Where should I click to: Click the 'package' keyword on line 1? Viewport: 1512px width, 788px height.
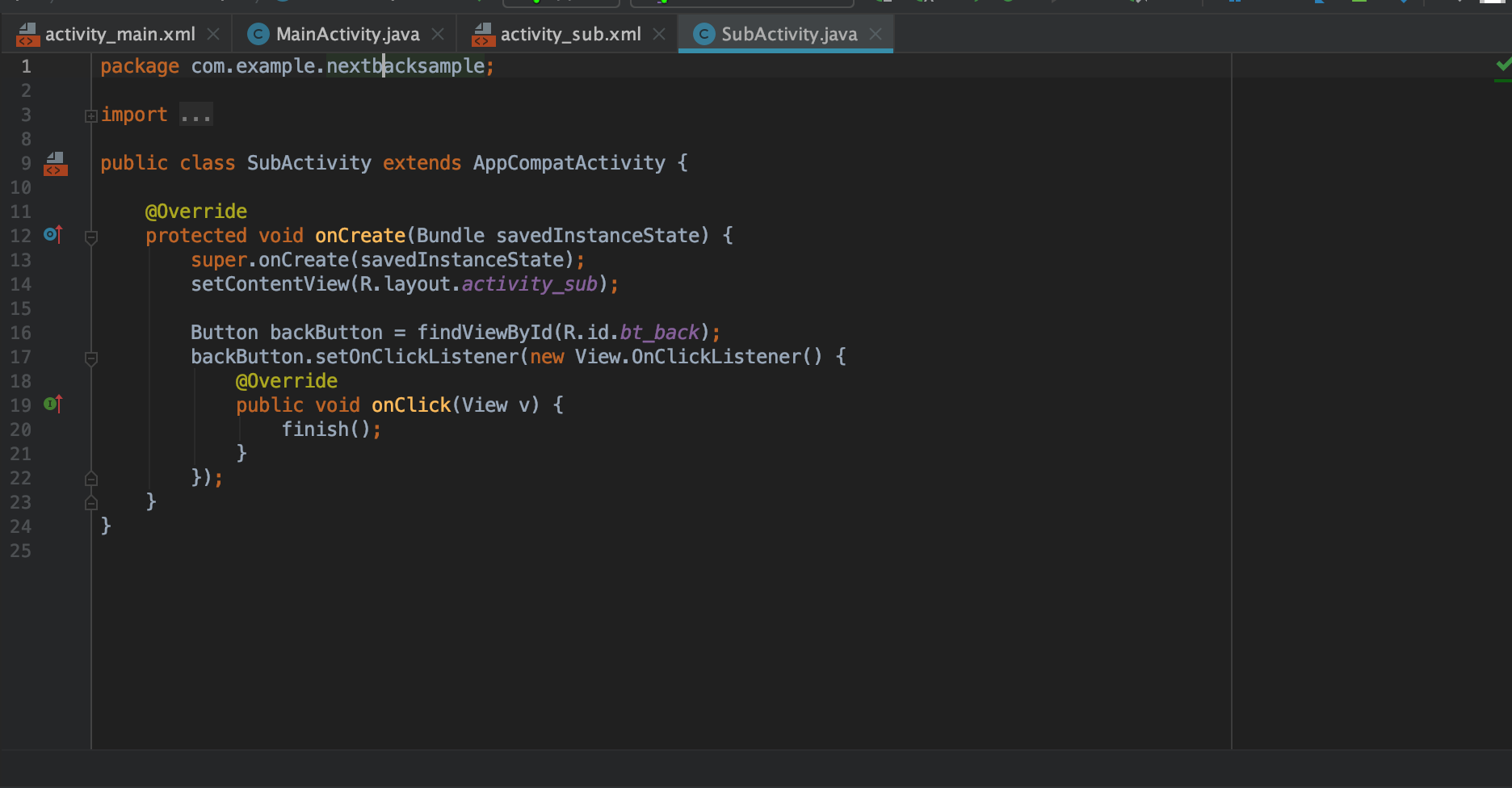coord(140,66)
